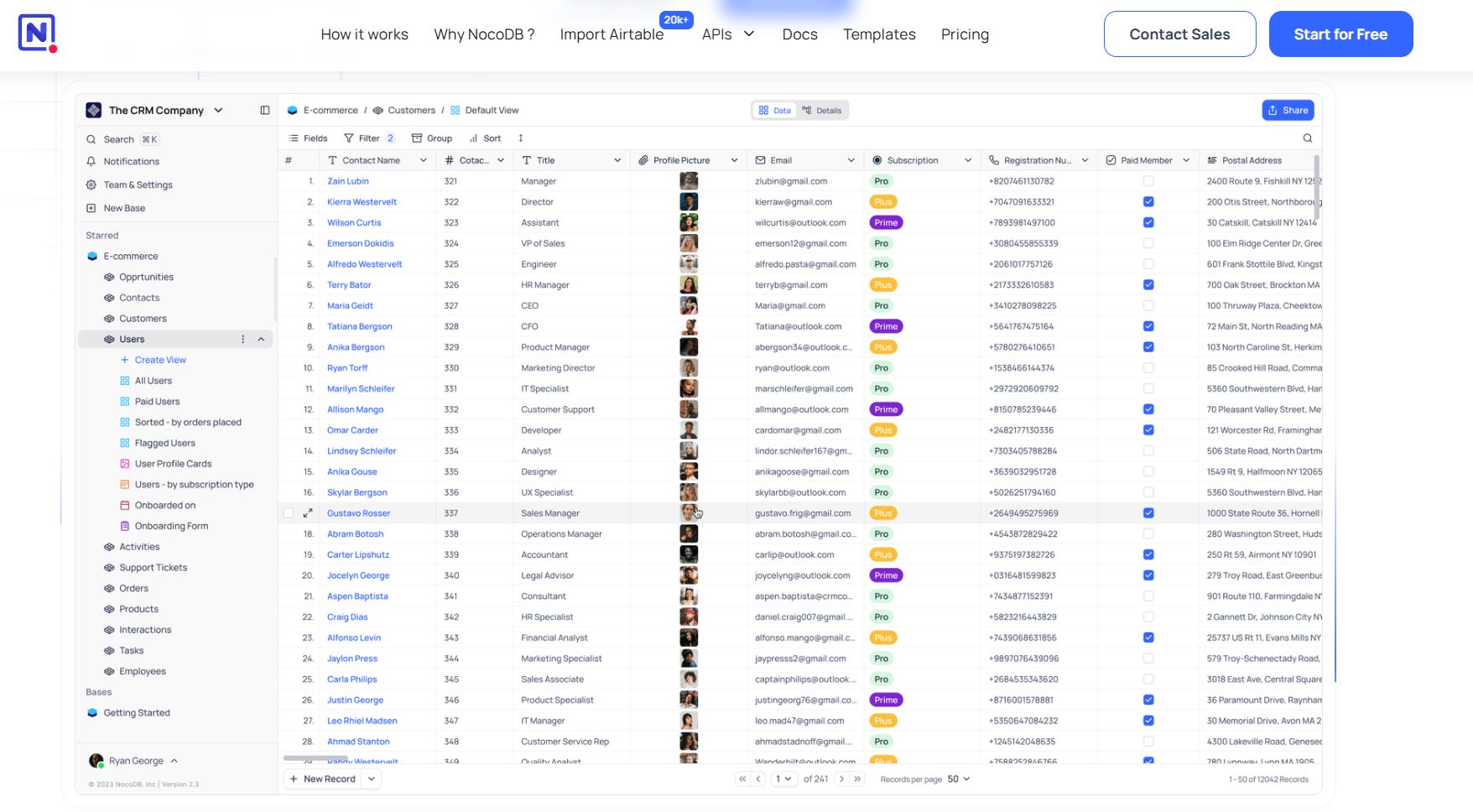Switch to the Details tab
Viewport: 1473px width, 812px height.
click(x=822, y=111)
